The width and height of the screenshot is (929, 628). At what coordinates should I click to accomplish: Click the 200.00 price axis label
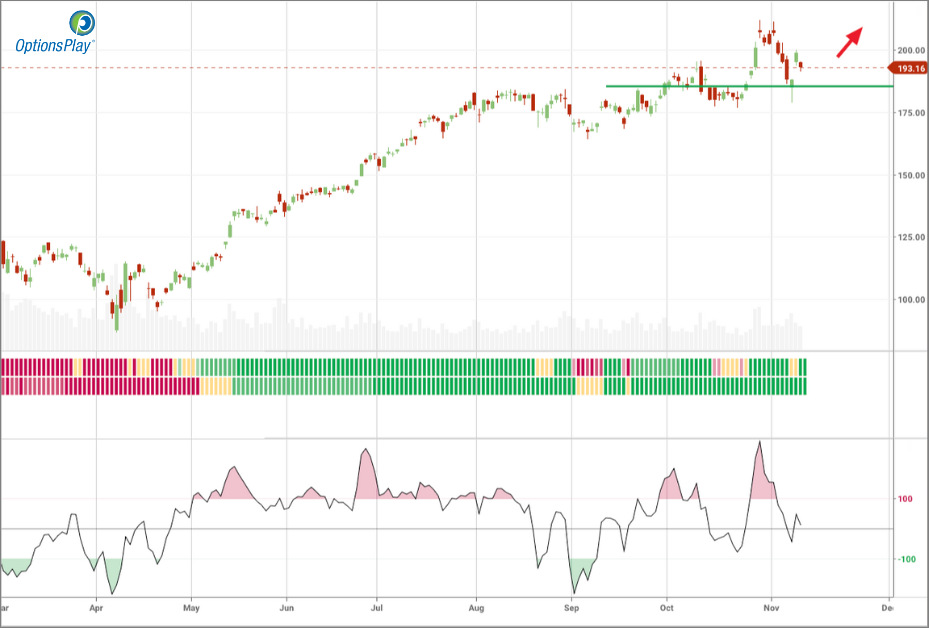point(910,50)
